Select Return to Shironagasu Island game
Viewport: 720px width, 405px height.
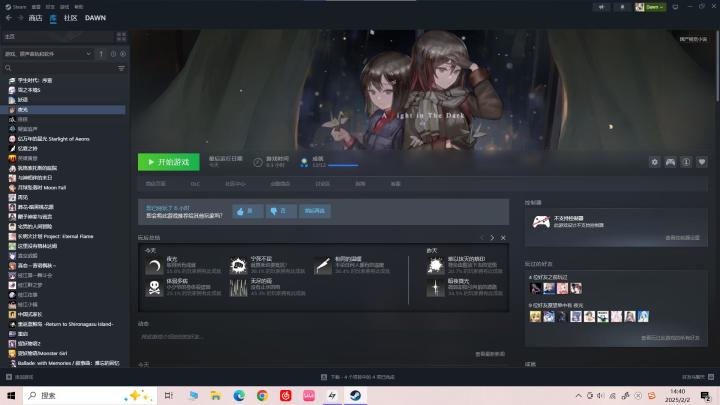(x=65, y=324)
